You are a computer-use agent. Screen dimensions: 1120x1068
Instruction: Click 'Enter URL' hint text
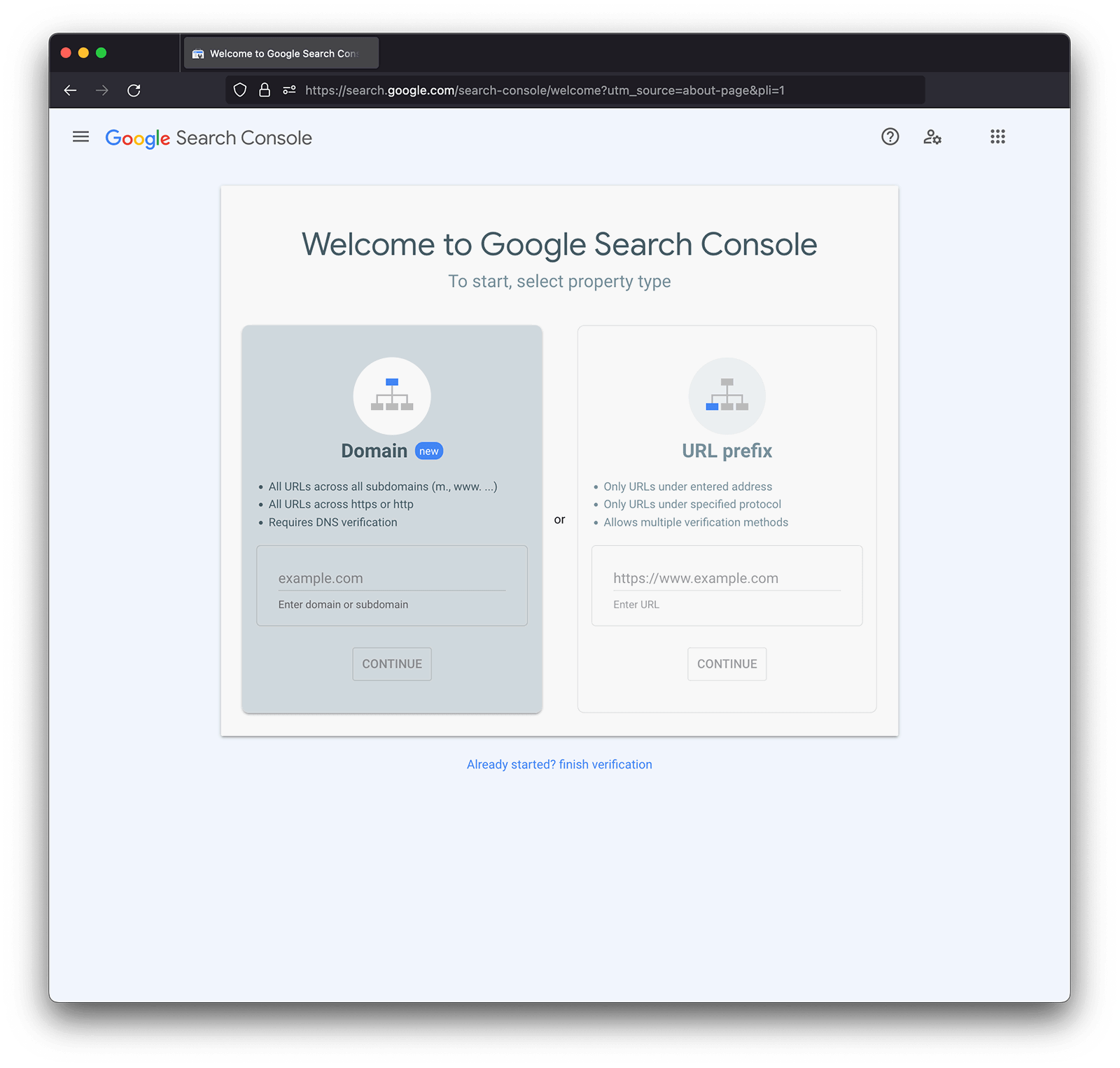[636, 605]
